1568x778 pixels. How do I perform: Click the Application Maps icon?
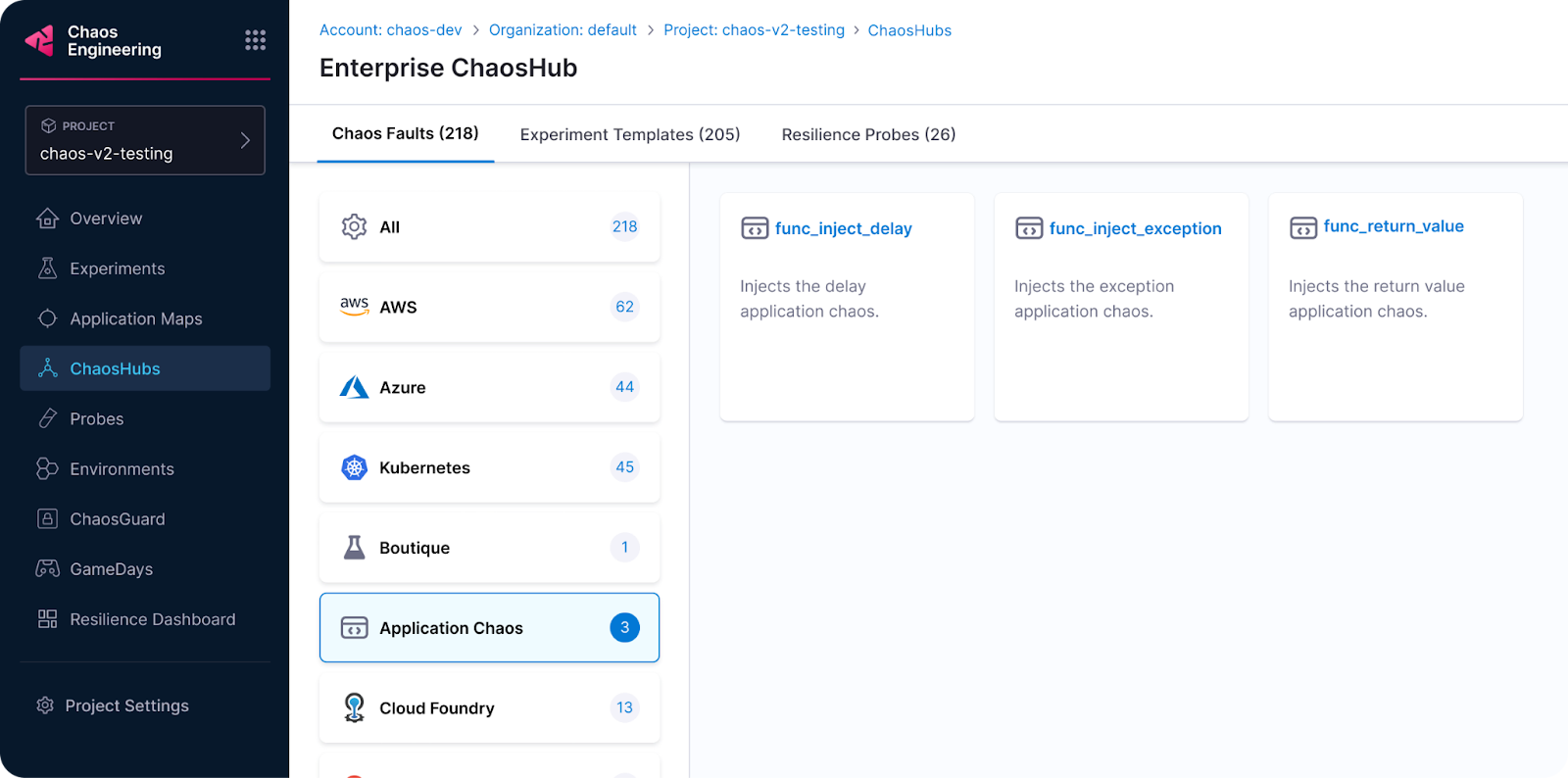coord(47,318)
